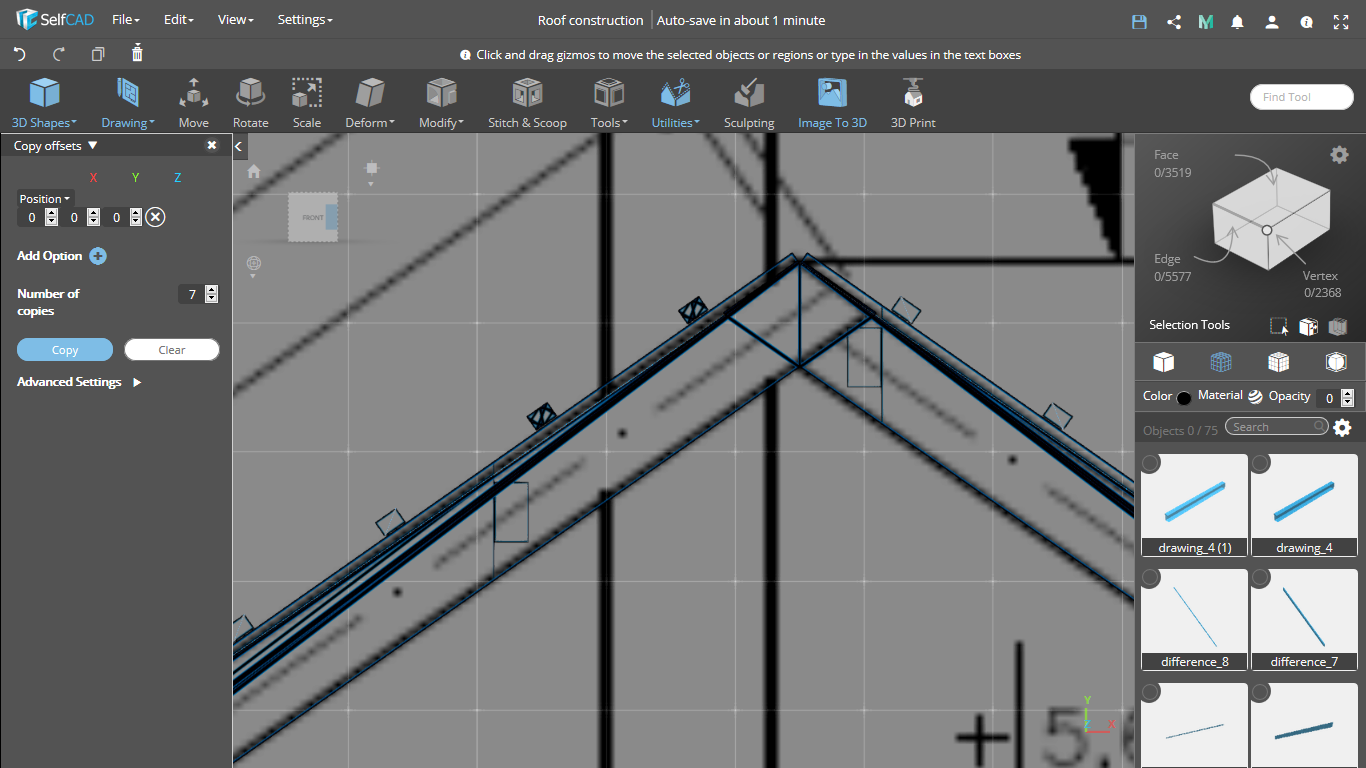Click the copy objects icon
Image resolution: width=1366 pixels, height=768 pixels.
[x=98, y=54]
